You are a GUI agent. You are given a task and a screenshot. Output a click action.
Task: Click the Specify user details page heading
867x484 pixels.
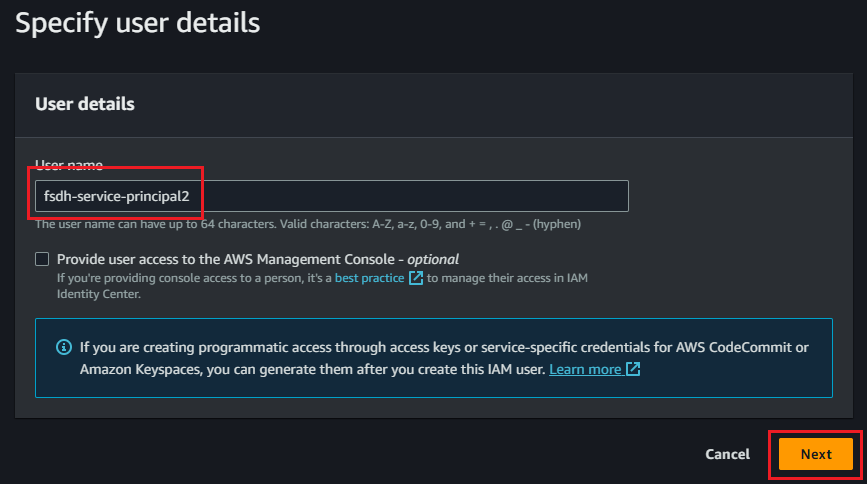(x=137, y=22)
